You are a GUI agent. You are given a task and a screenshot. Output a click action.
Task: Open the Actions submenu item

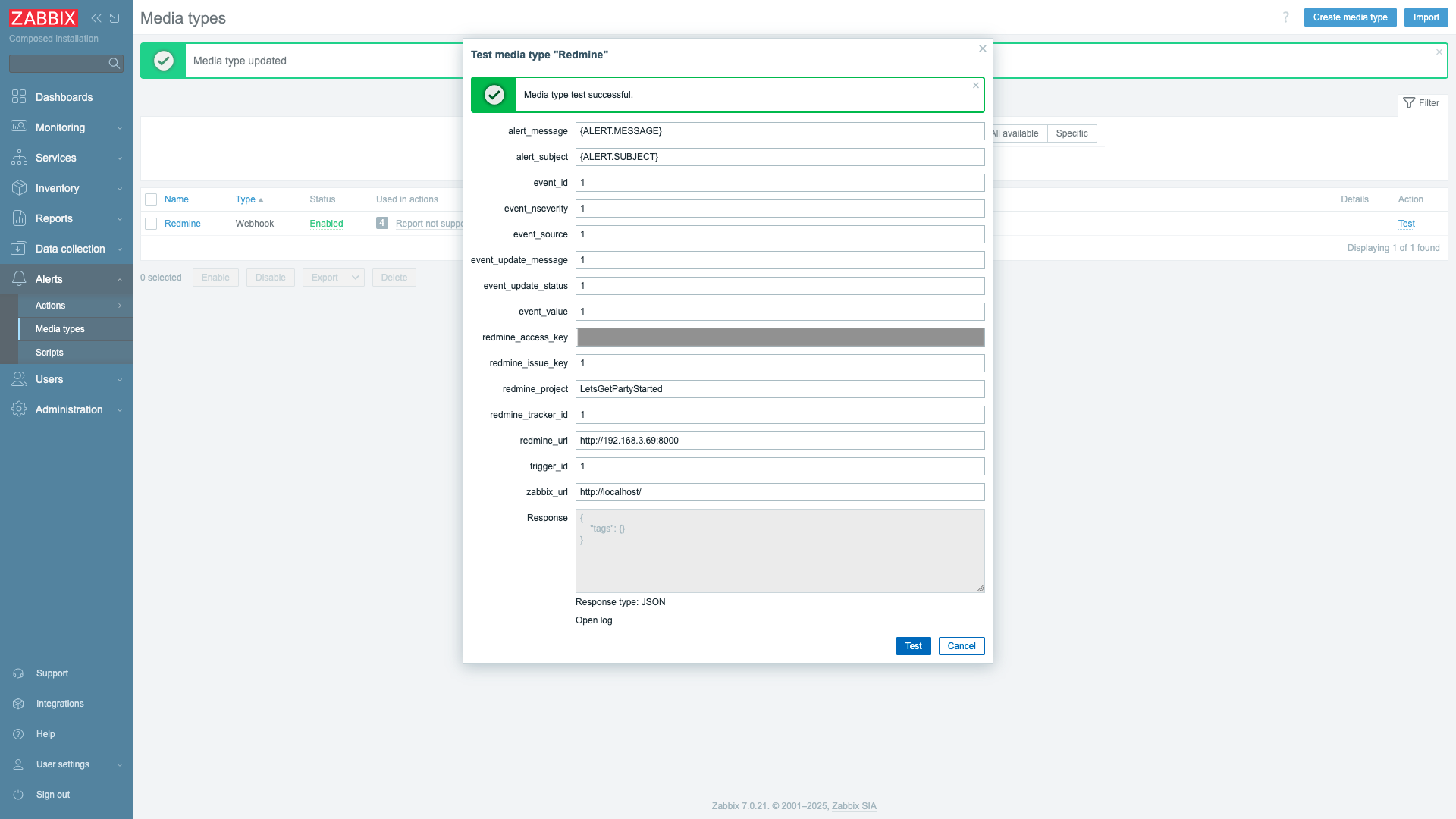coord(51,306)
